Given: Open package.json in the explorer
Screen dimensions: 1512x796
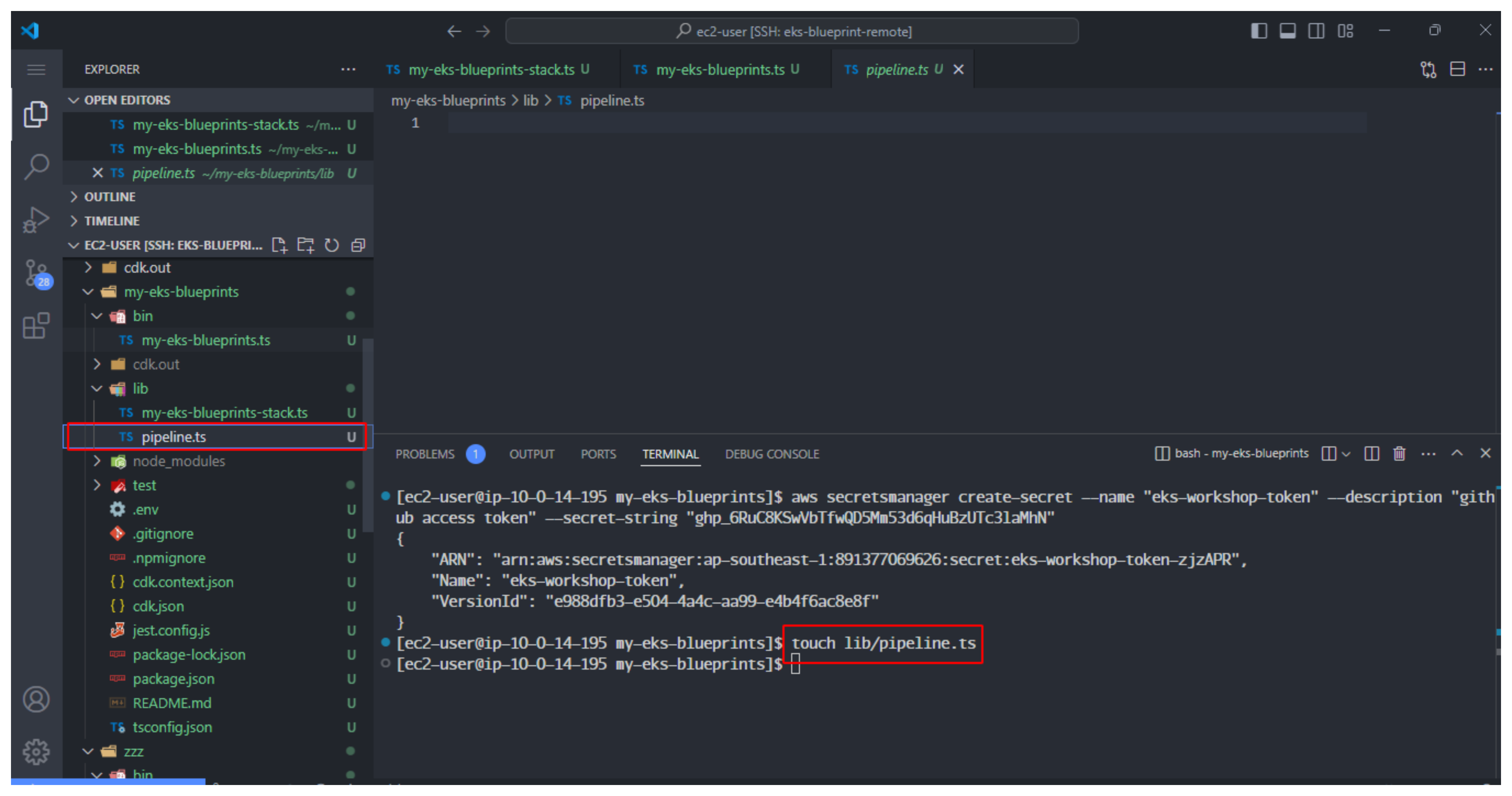Looking at the screenshot, I should (x=218, y=679).
